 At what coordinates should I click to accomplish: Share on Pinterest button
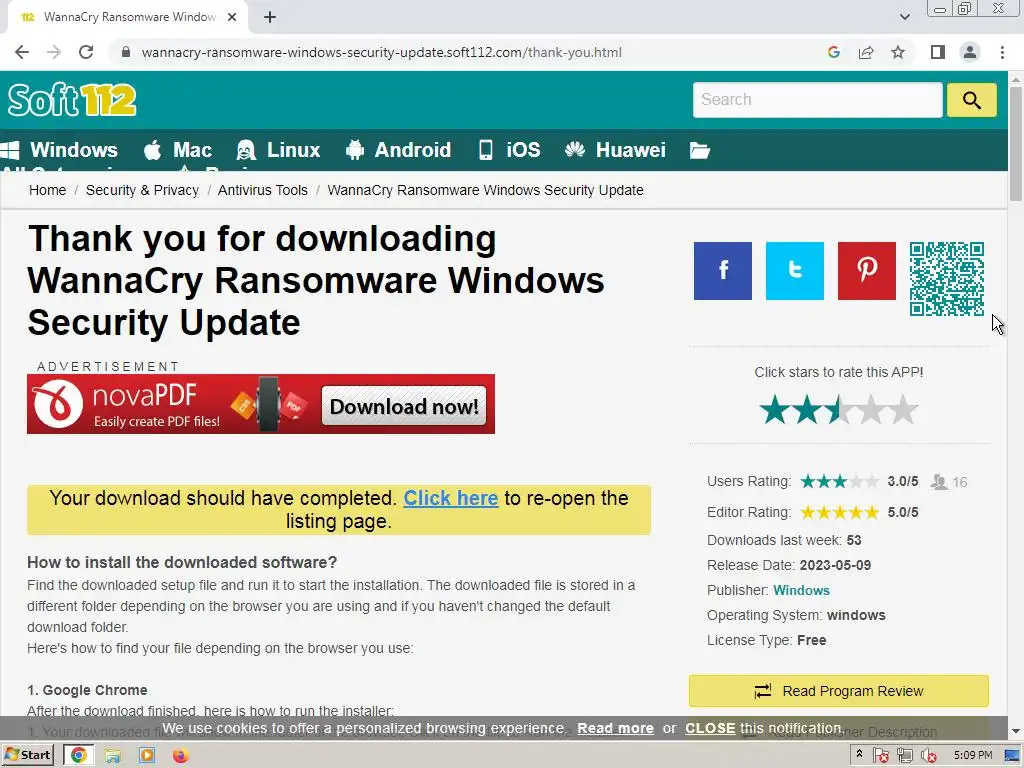point(867,271)
